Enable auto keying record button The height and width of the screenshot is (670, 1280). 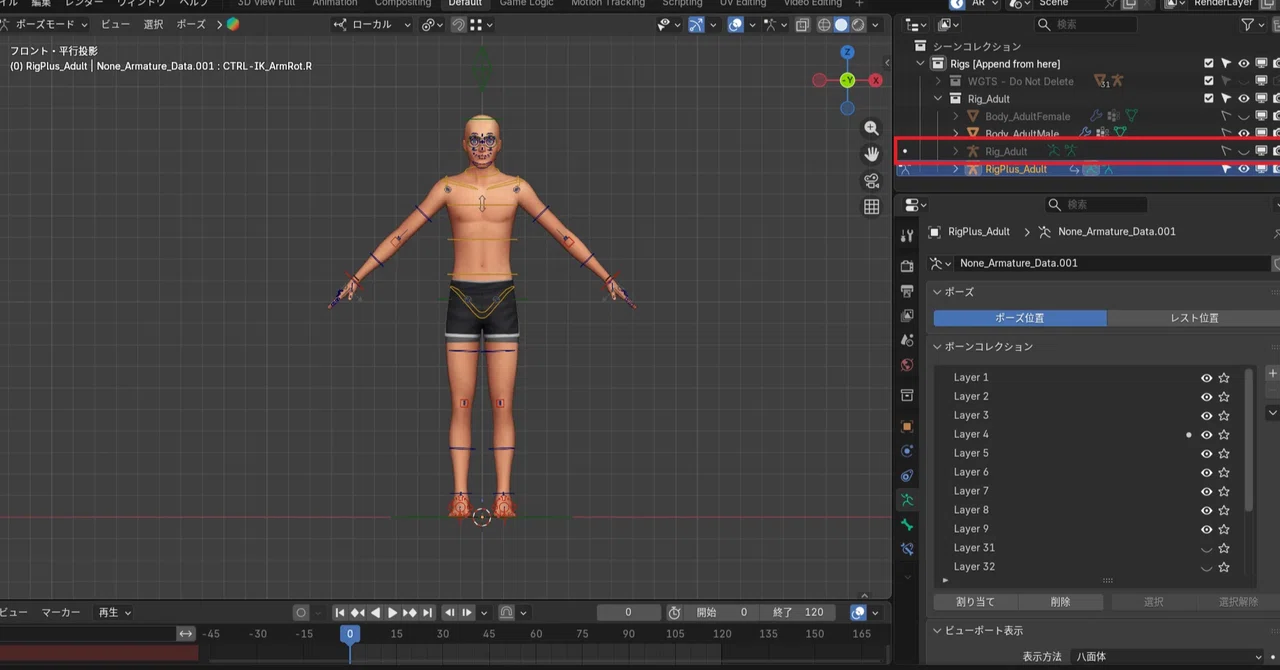point(301,613)
